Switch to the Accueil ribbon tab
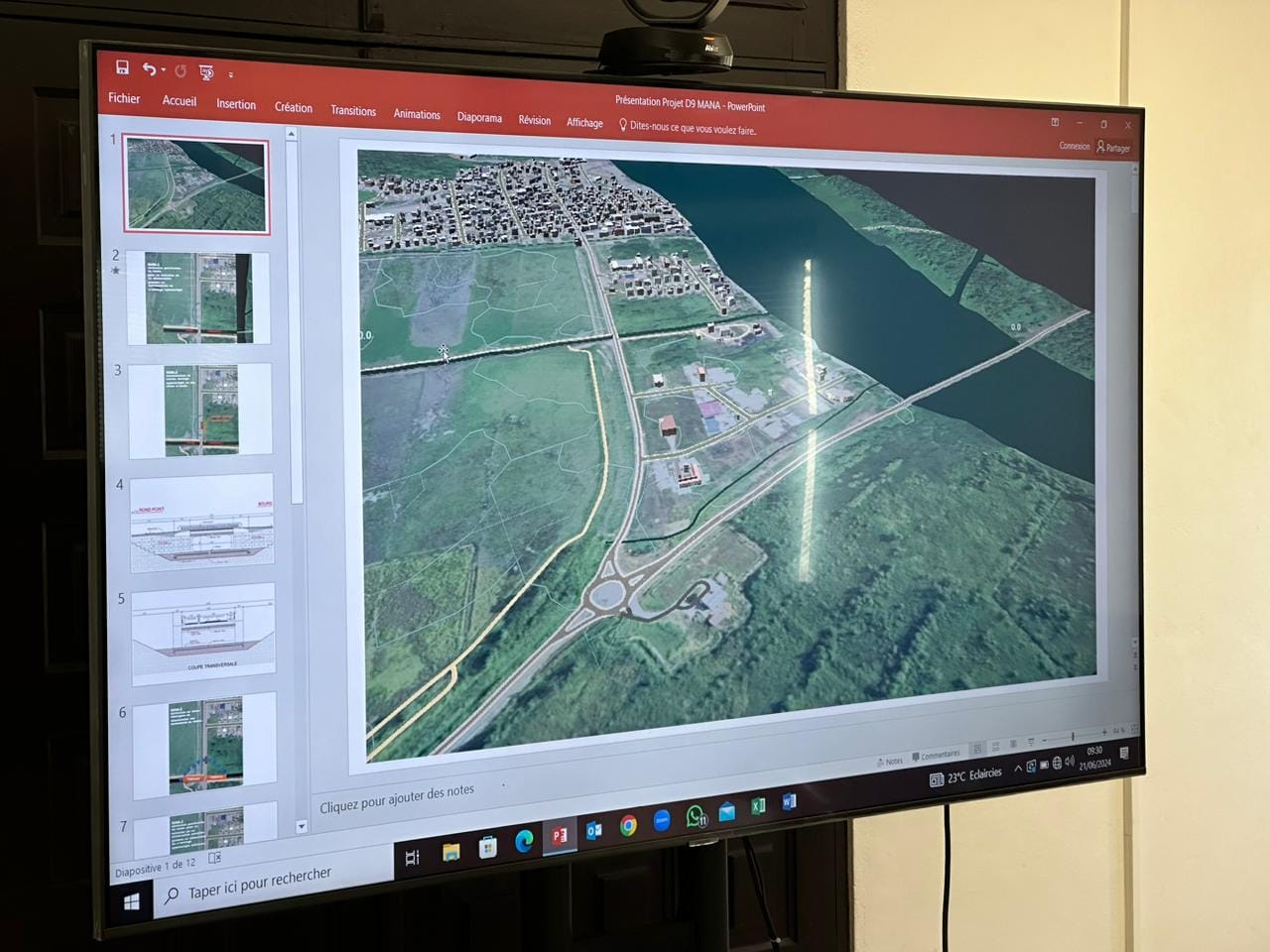1270x952 pixels. pyautogui.click(x=180, y=101)
